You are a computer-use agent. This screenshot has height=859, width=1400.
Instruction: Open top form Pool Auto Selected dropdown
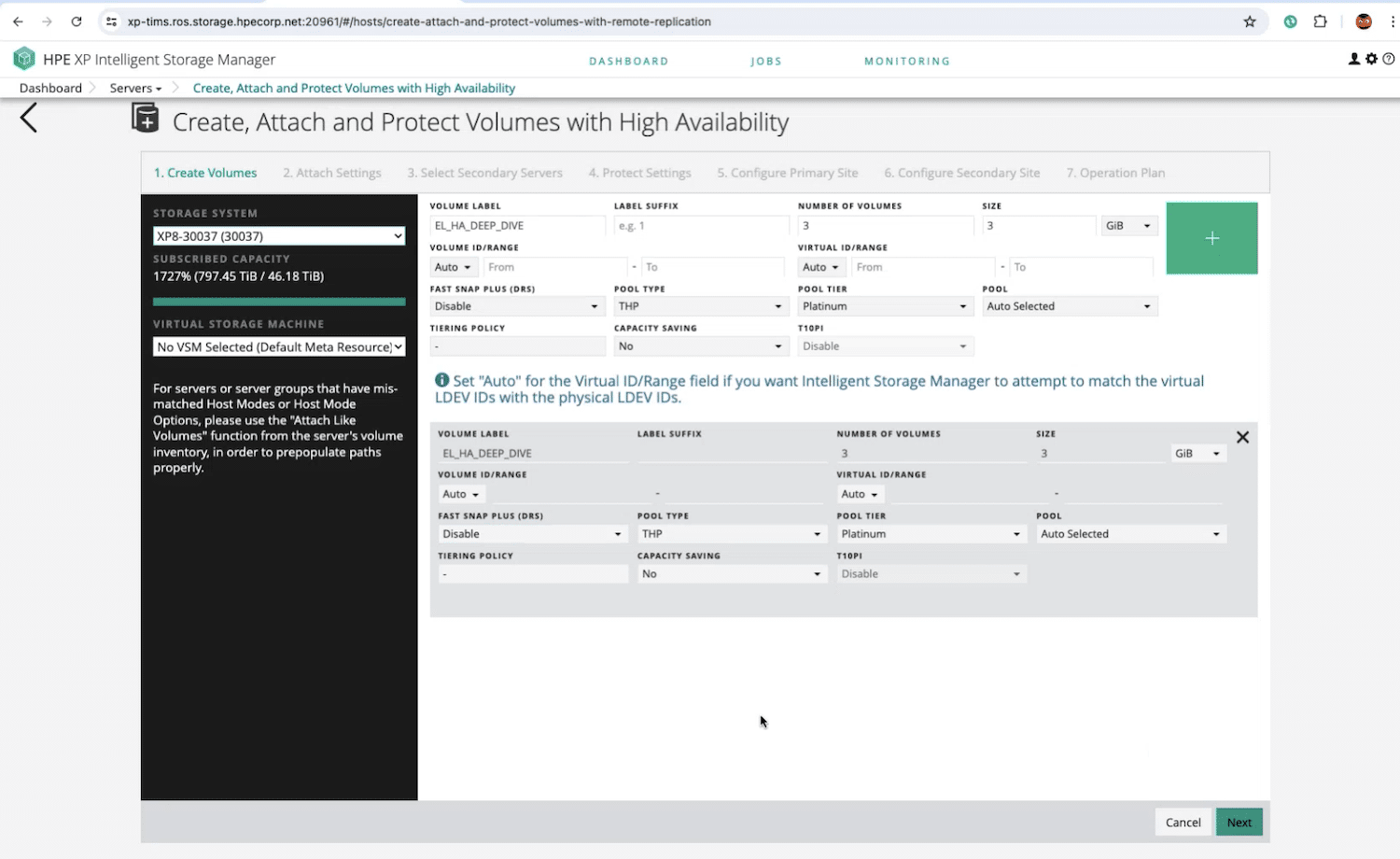tap(1070, 306)
